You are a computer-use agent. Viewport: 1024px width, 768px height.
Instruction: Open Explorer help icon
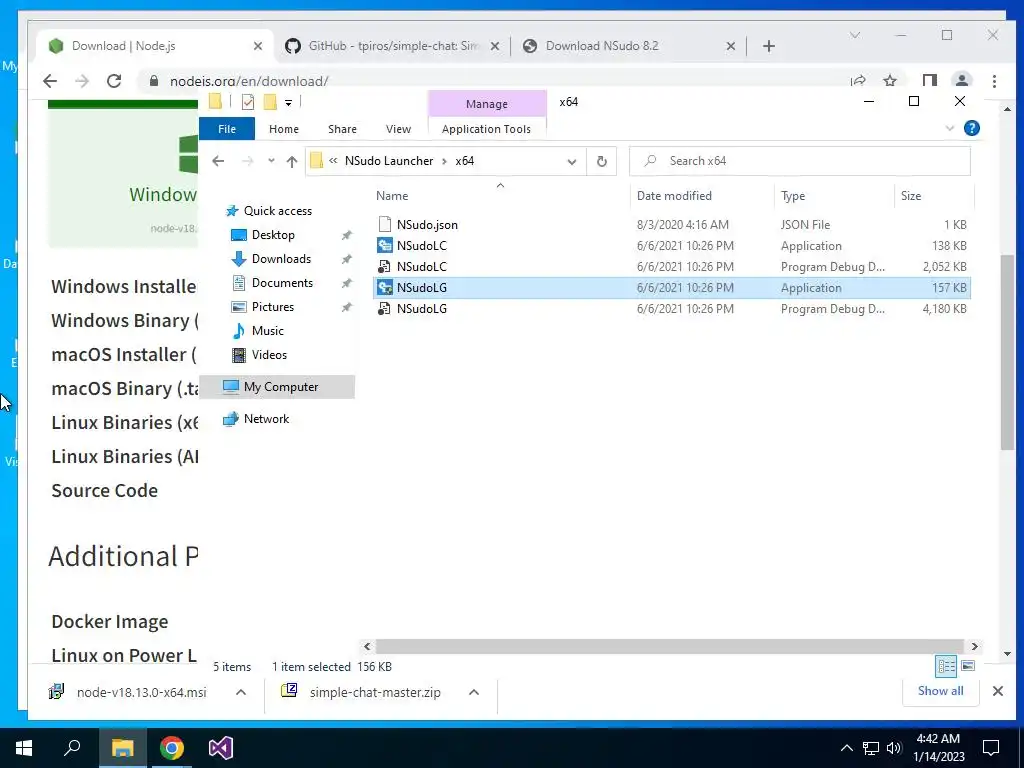click(x=971, y=128)
